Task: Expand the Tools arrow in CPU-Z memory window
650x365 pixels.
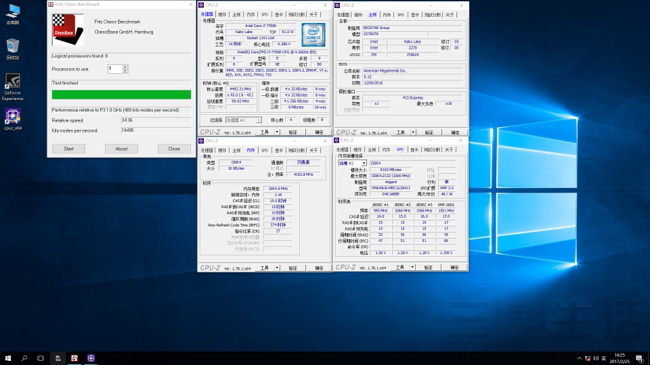Action: coord(277,268)
